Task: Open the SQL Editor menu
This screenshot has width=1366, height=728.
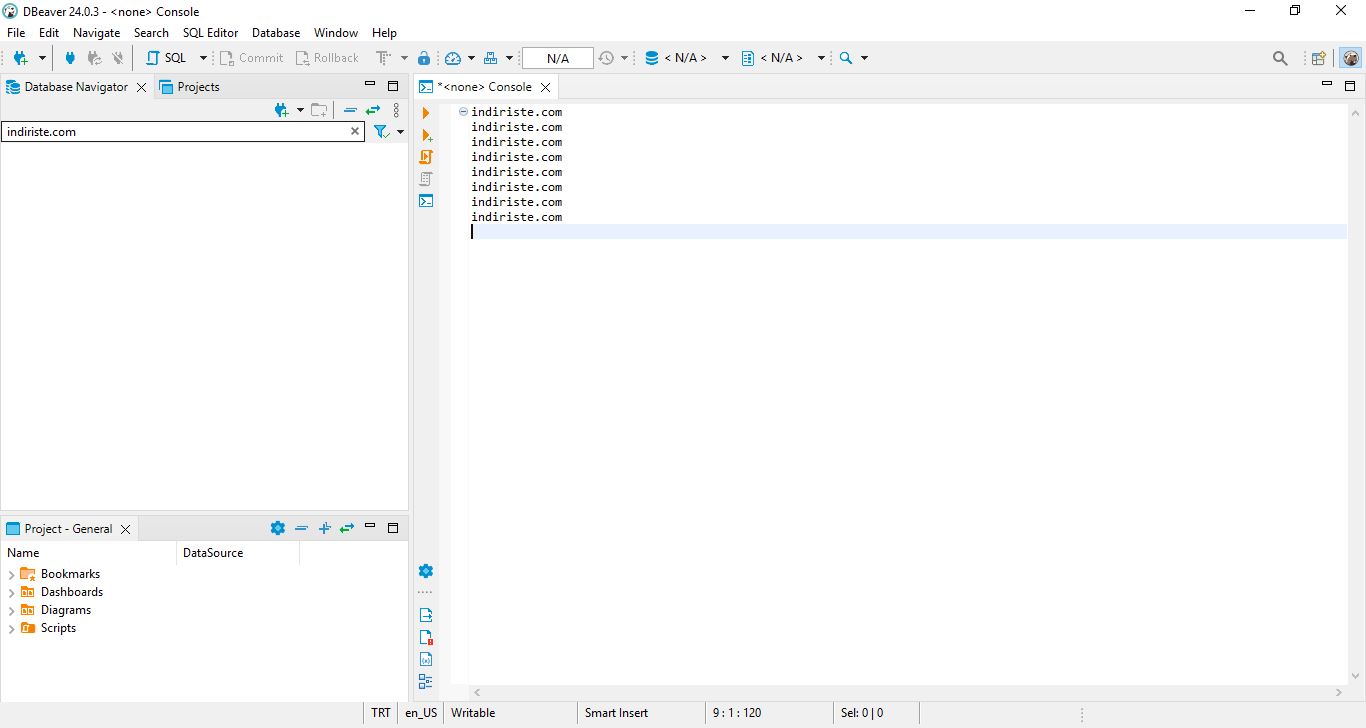Action: coord(210,33)
